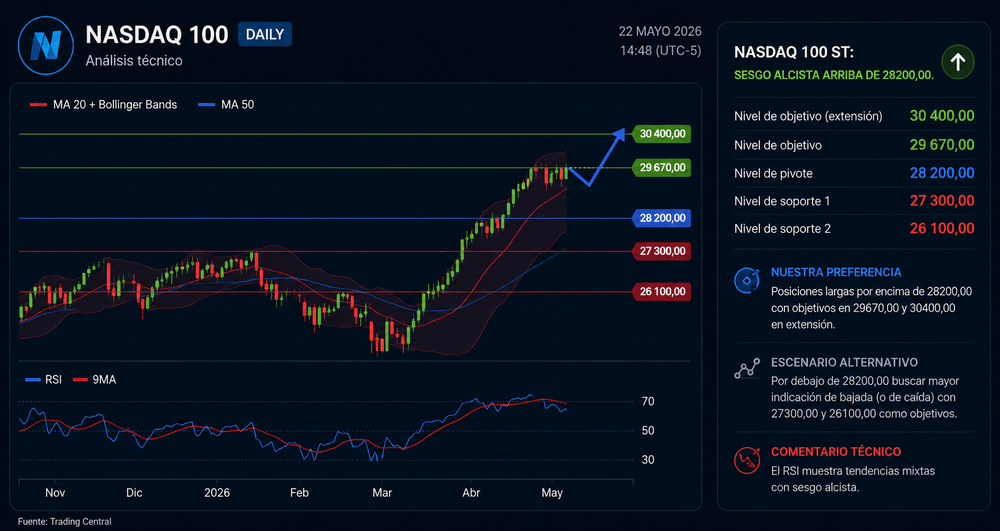Click the Nivel de soporte 1 label
1000x531 pixels.
[783, 201]
